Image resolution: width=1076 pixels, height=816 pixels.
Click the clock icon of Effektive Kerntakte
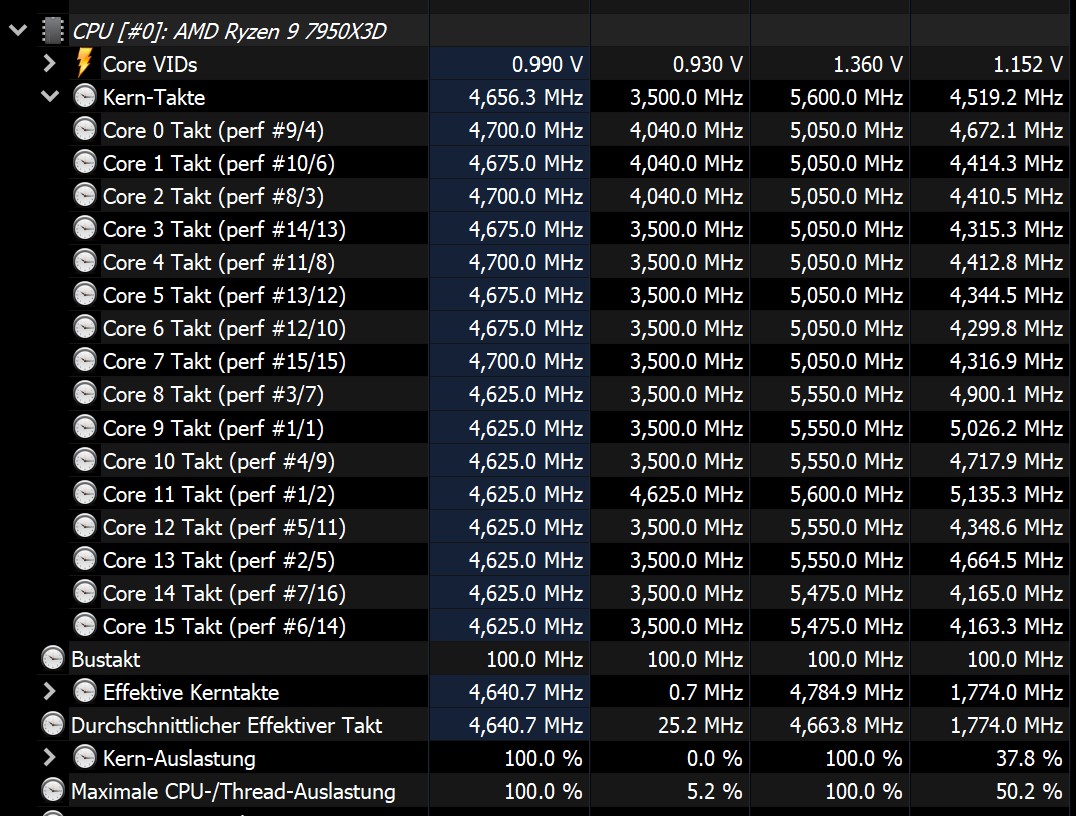(x=85, y=691)
